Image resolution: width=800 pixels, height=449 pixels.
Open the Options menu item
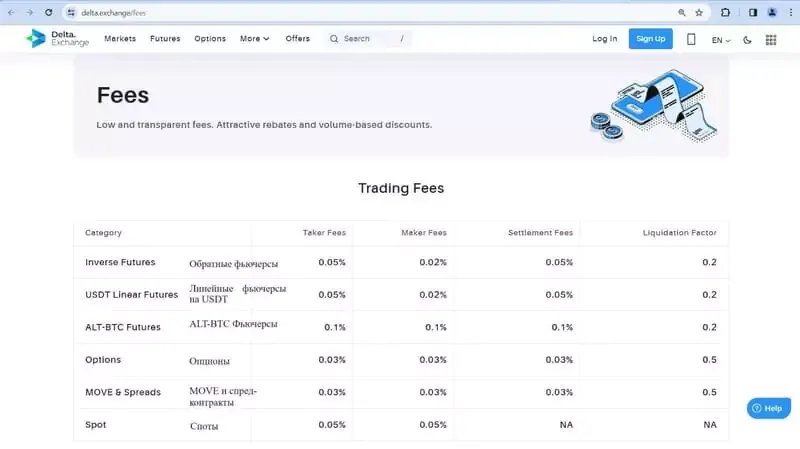pyautogui.click(x=210, y=39)
